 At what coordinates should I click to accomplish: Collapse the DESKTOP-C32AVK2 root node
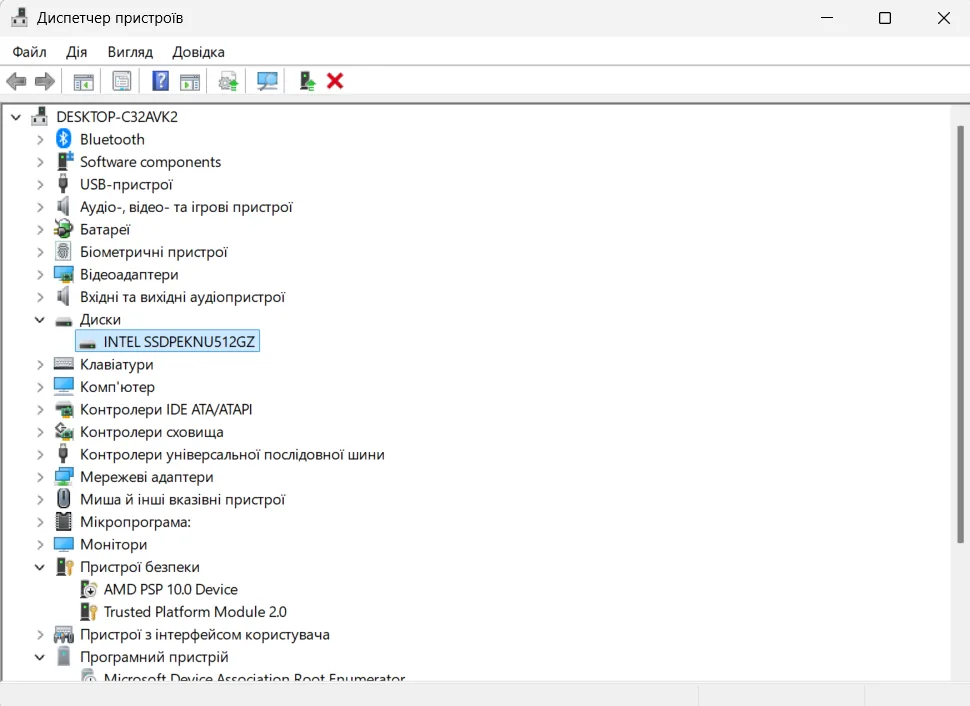click(x=16, y=117)
